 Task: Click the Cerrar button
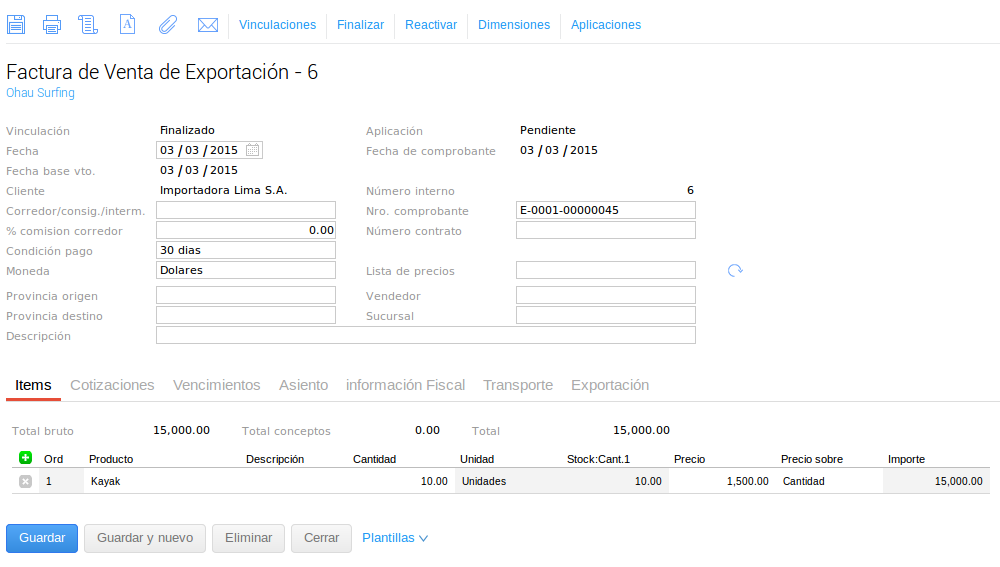click(x=321, y=538)
